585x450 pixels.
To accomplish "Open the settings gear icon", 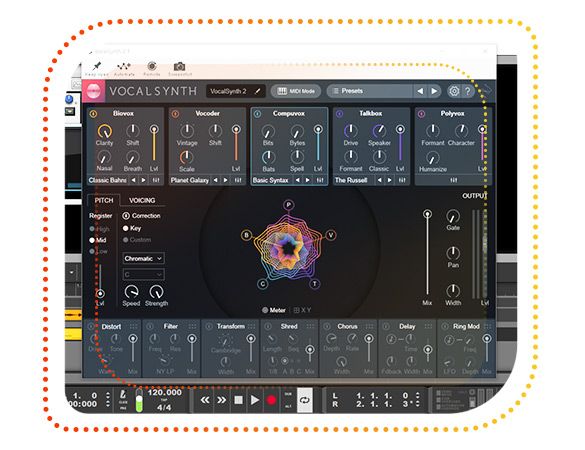I will click(454, 91).
